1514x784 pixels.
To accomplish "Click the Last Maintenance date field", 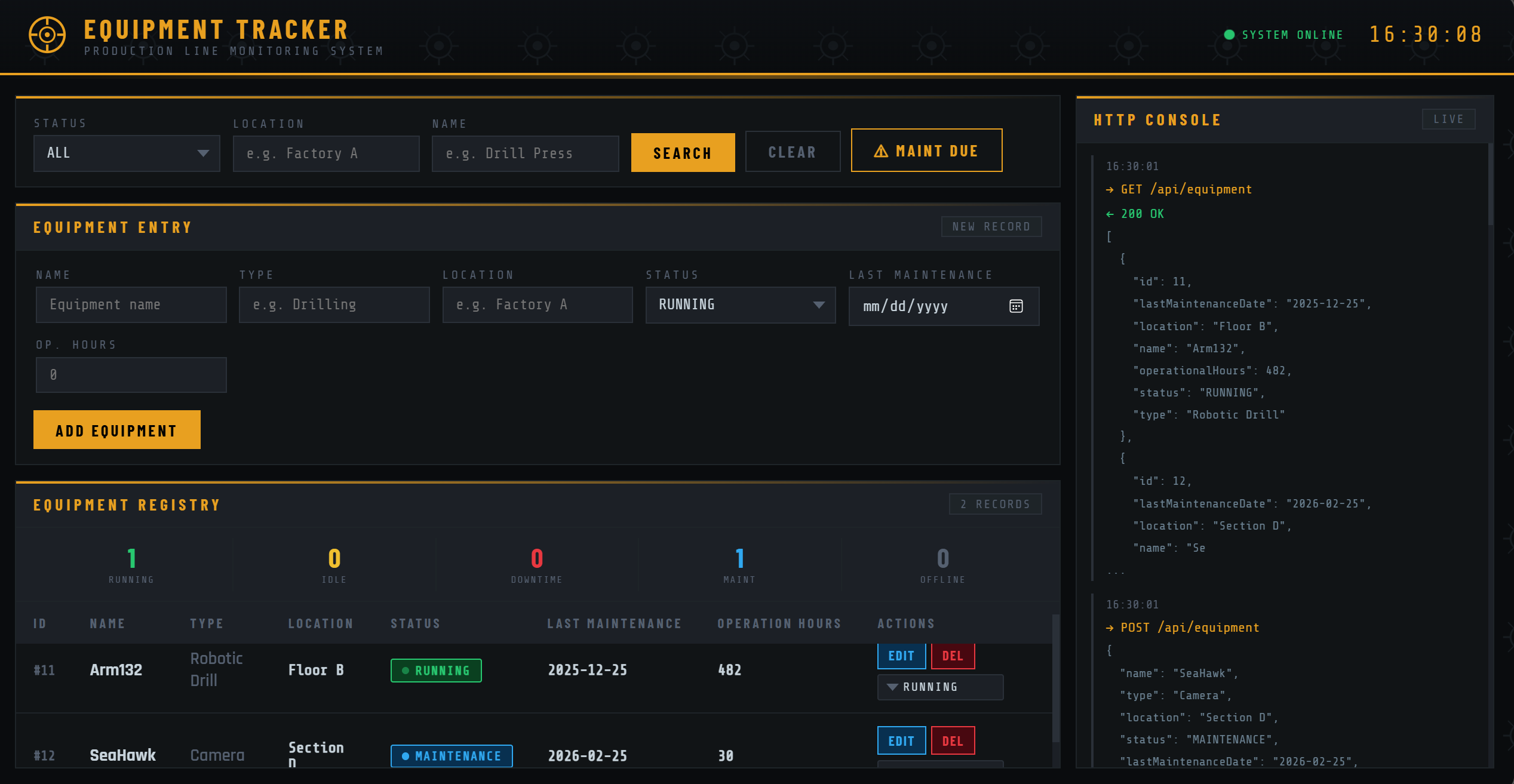I will [944, 306].
